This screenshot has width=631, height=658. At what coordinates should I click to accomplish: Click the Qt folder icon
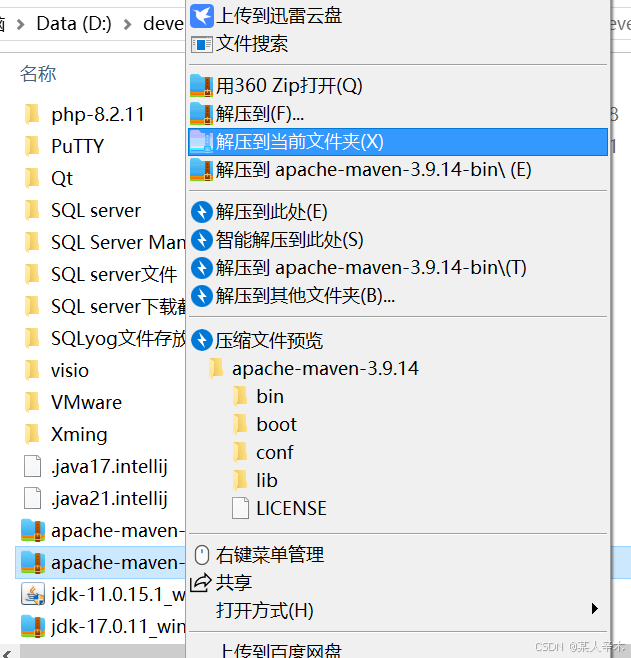tap(32, 178)
